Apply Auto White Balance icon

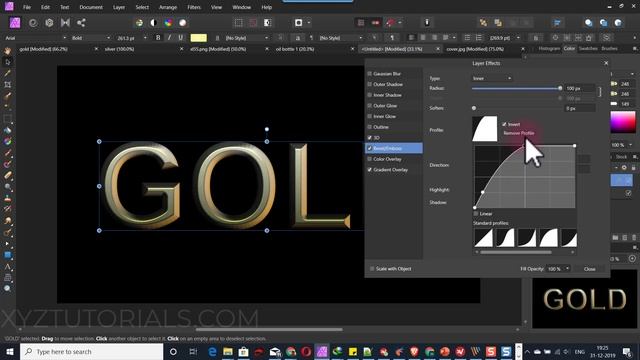[182, 23]
